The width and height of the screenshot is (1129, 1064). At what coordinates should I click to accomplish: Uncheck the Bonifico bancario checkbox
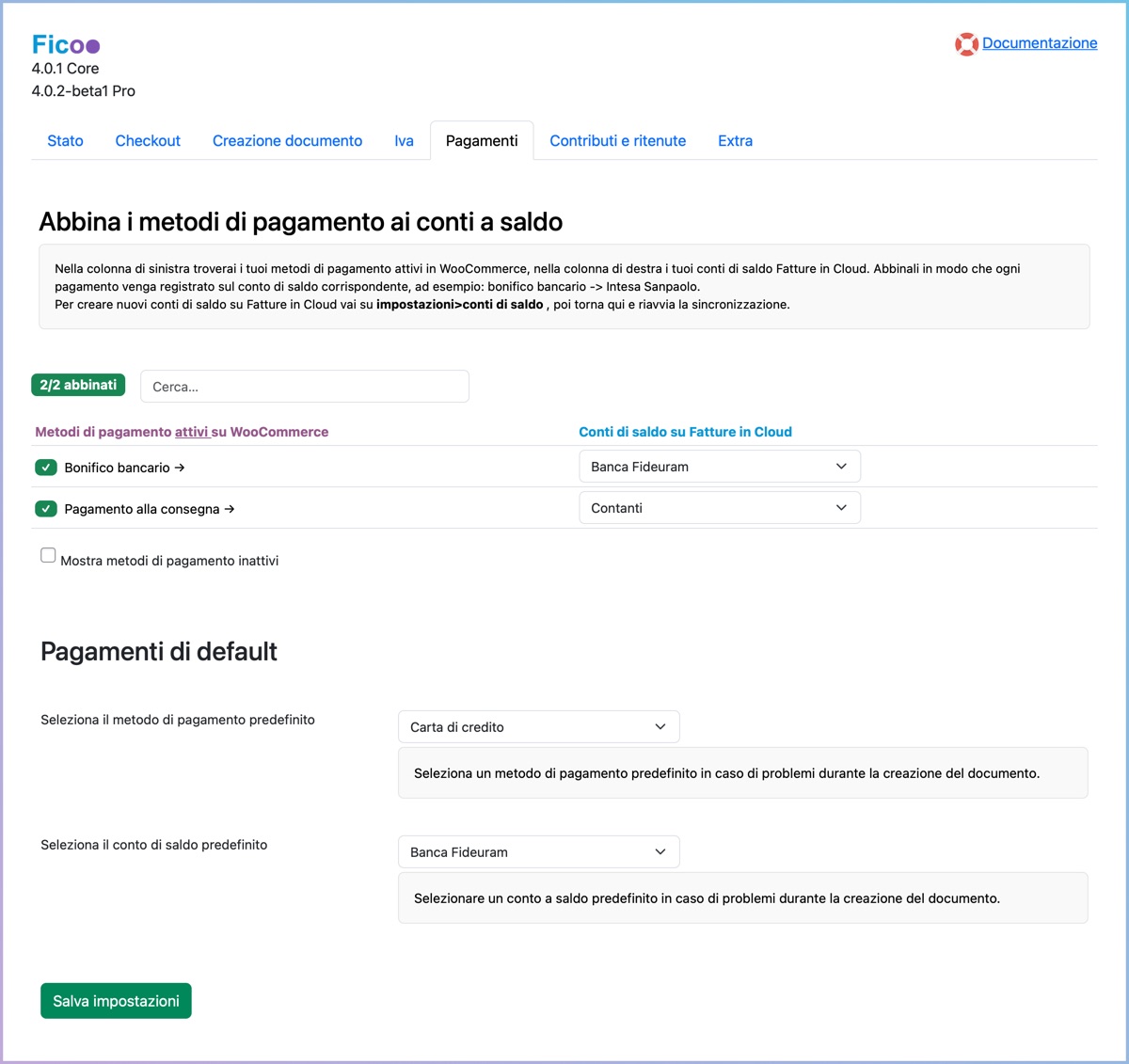pos(46,468)
